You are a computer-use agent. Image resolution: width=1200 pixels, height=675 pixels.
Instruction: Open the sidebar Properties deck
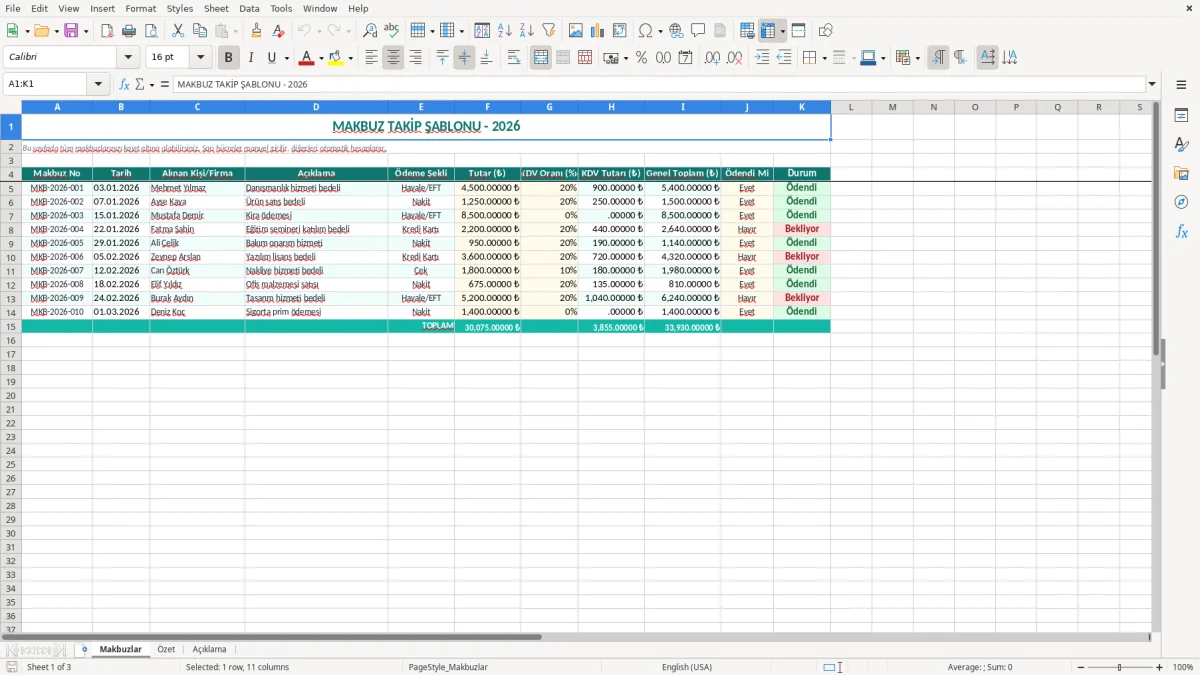tap(1181, 116)
